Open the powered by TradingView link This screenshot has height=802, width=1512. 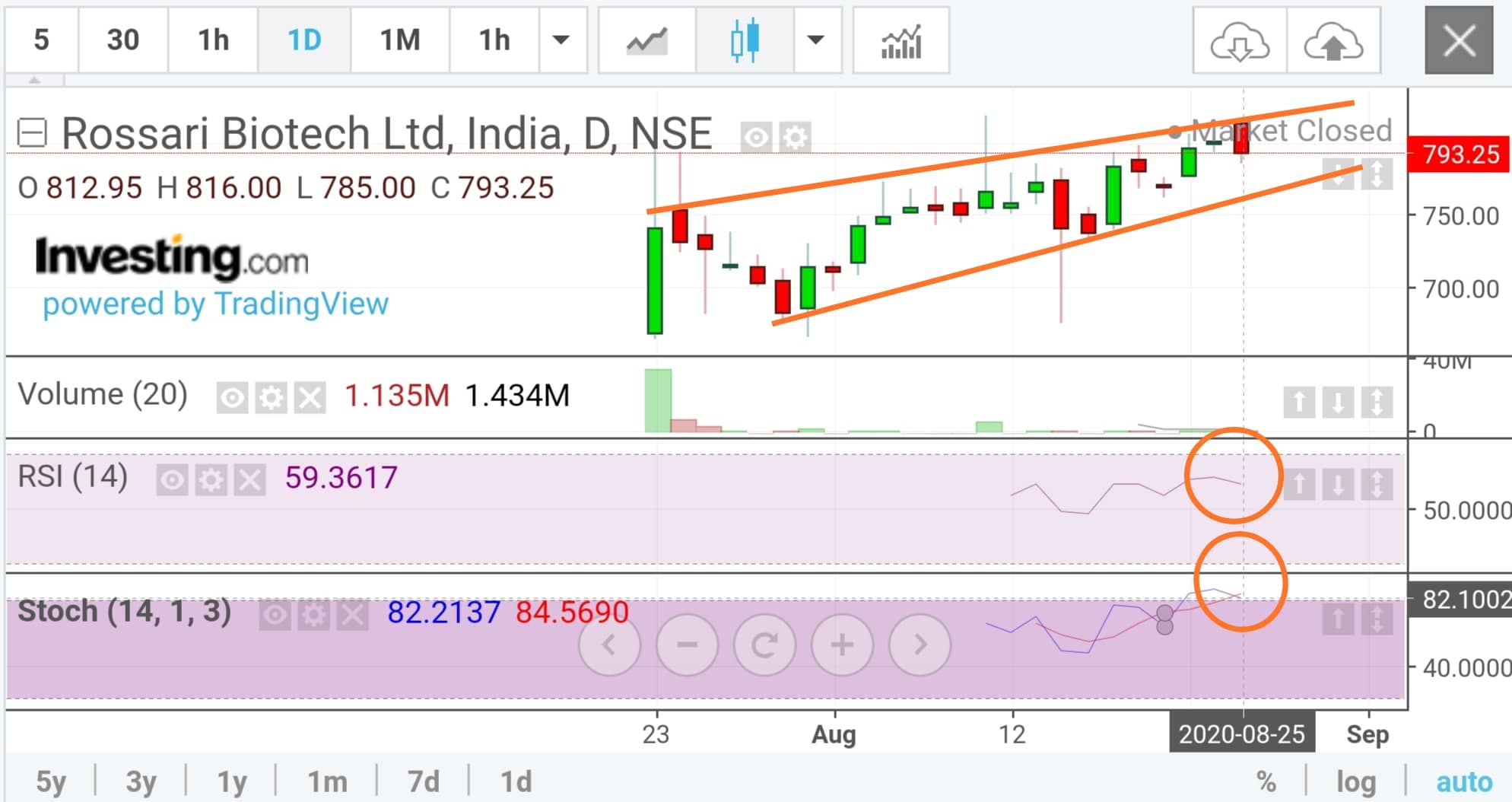[215, 304]
